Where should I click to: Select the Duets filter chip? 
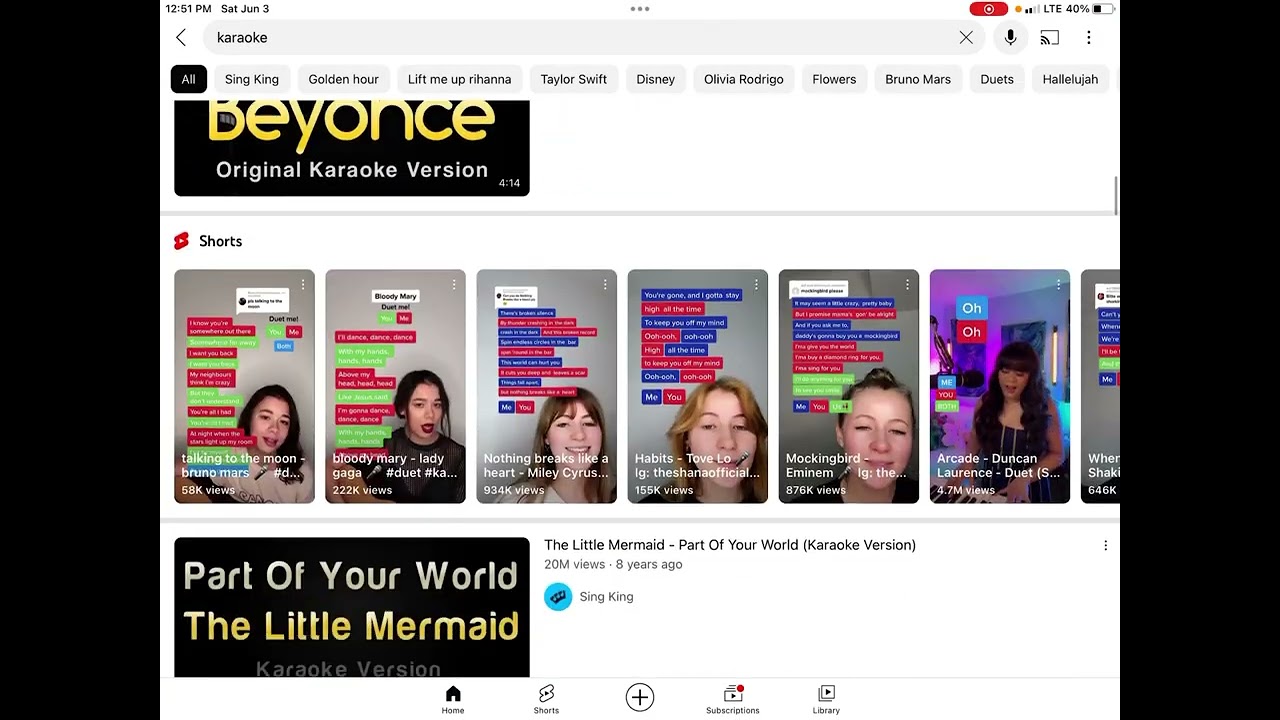997,79
